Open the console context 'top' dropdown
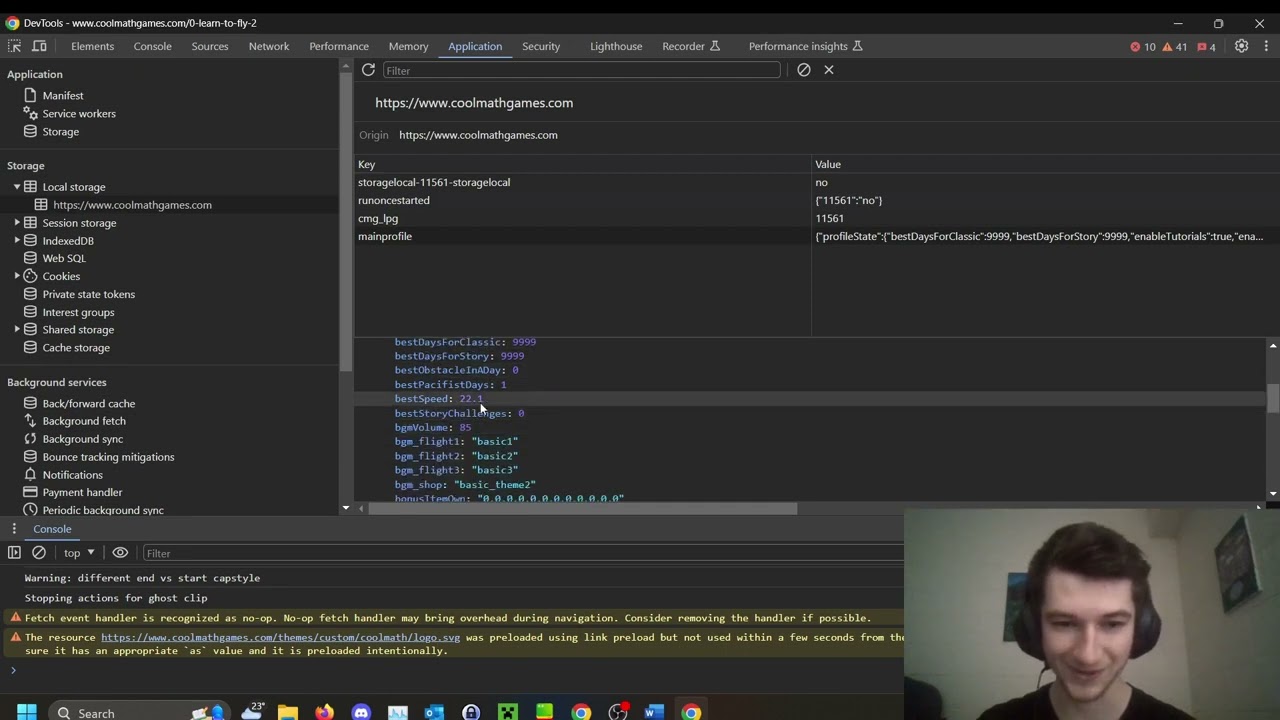1280x720 pixels. [79, 553]
